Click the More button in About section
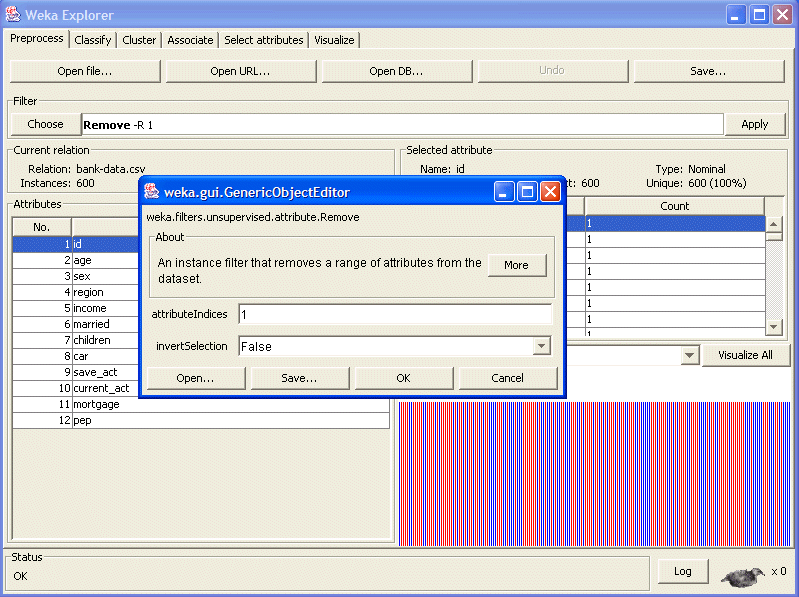Viewport: 799px width, 597px height. (516, 265)
